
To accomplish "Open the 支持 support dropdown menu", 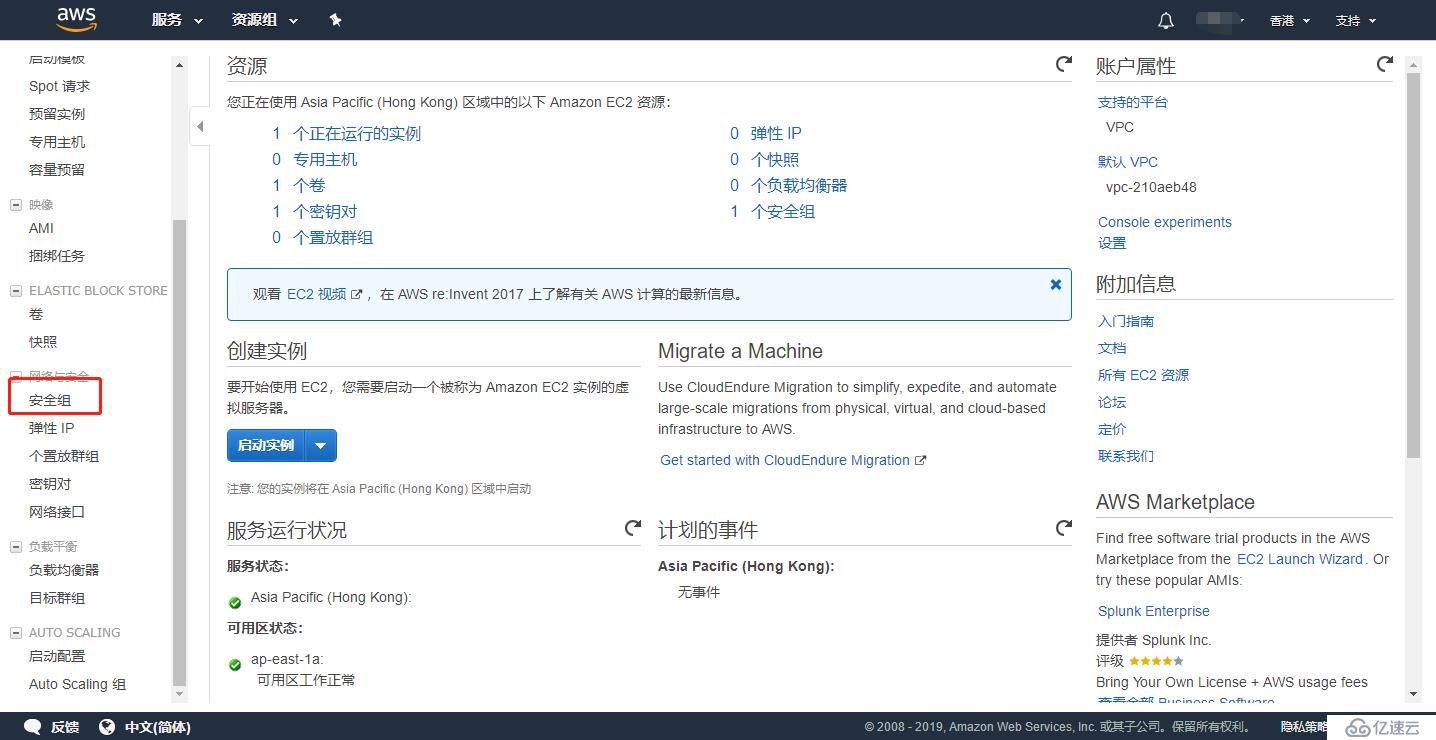I will tap(1355, 20).
